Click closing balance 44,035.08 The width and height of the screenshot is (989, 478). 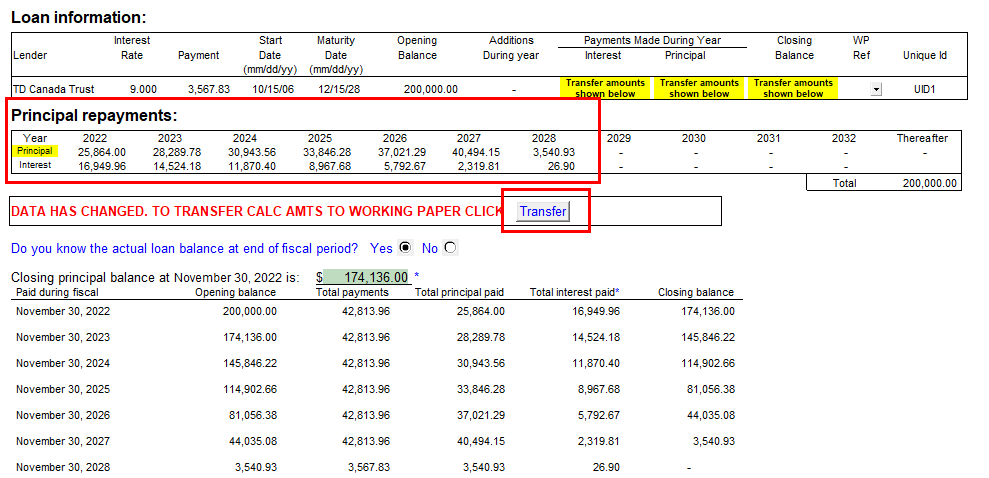click(711, 416)
